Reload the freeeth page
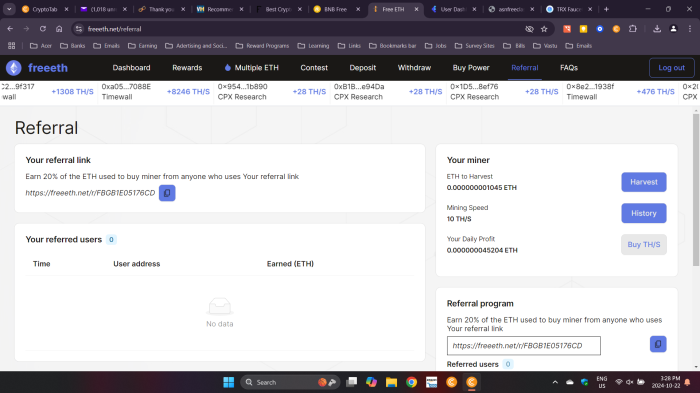Screen dimensions: 700x393 coord(43,29)
